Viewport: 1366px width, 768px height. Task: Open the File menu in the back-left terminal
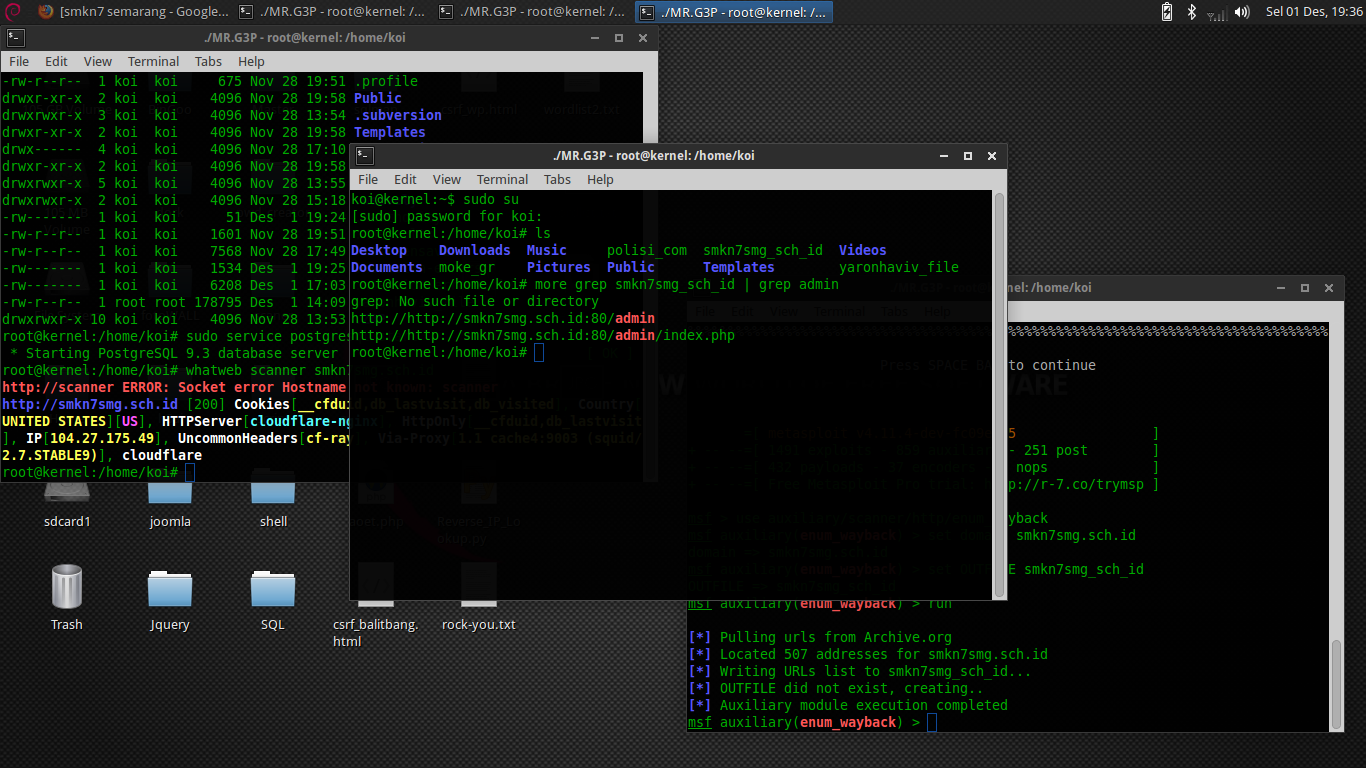pos(19,62)
